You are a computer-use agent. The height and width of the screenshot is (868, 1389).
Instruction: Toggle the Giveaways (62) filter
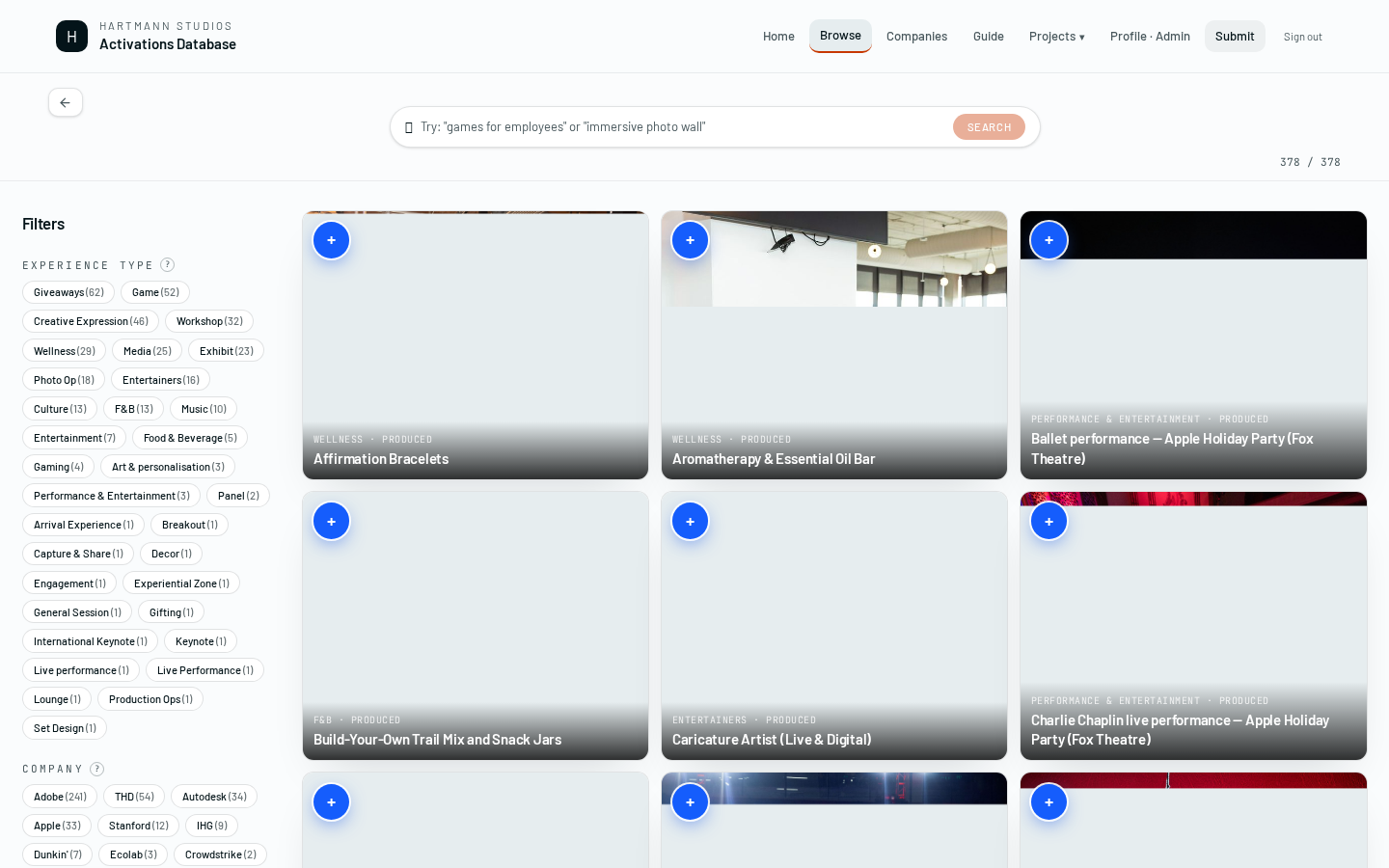(x=68, y=292)
